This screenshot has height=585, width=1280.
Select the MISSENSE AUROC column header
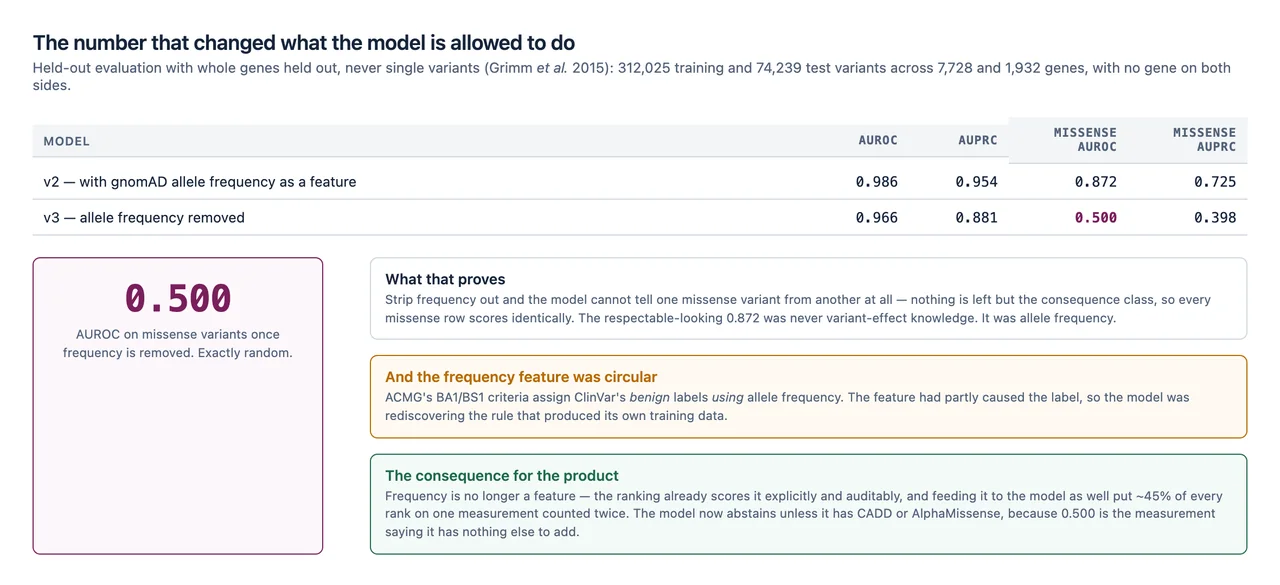(x=1085, y=139)
